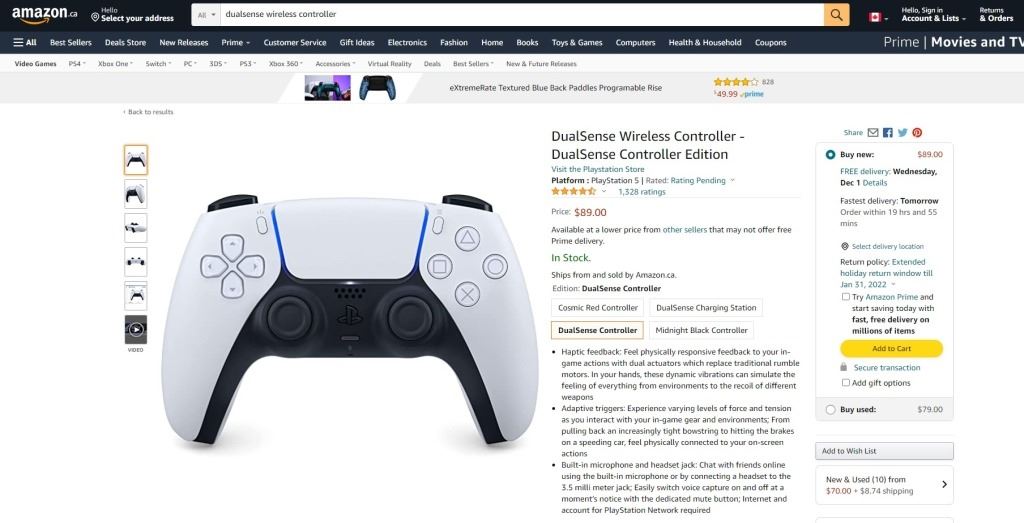Open the All search category dropdown

206,14
